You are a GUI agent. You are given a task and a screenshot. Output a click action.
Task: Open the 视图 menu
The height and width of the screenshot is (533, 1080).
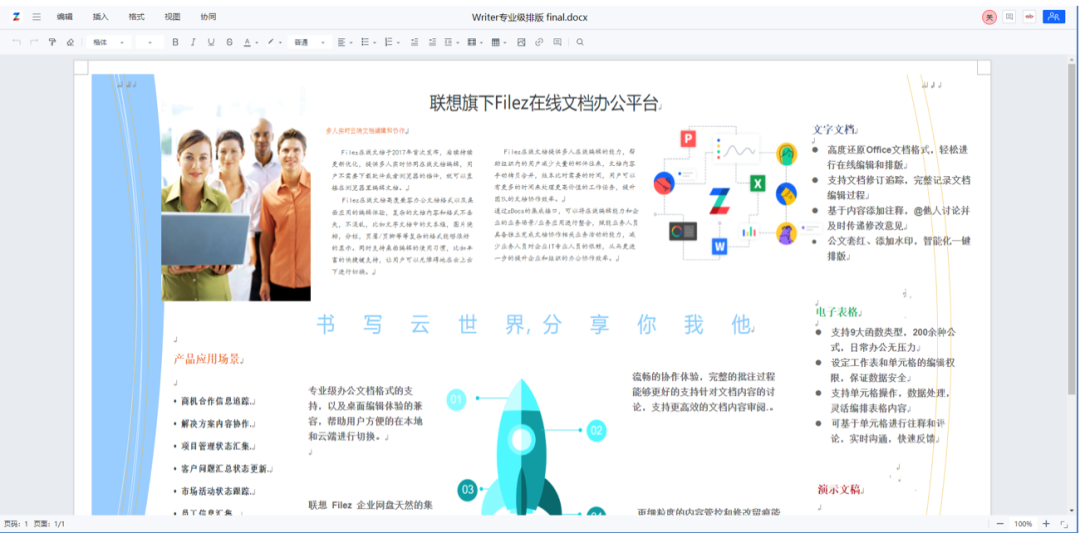[172, 17]
